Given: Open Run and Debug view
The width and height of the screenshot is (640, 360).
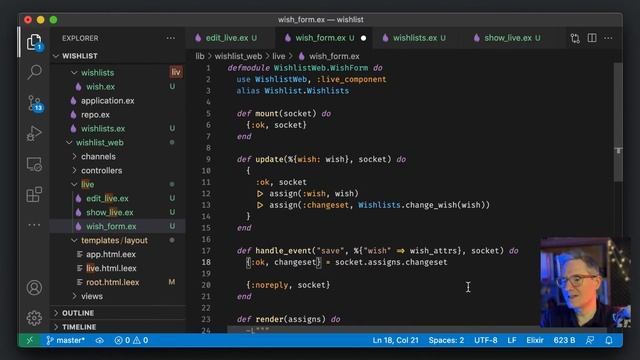Looking at the screenshot, I should (34, 133).
